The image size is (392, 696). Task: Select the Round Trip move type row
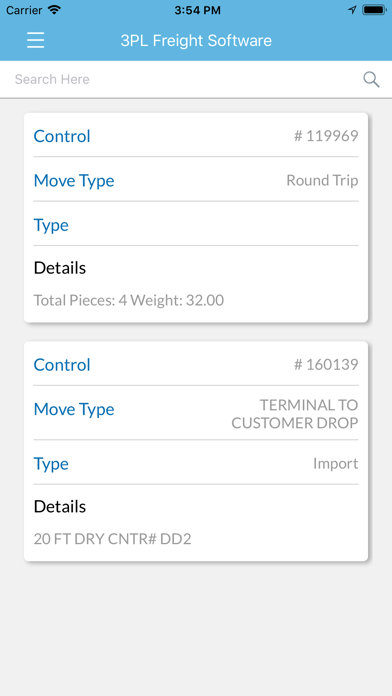196,180
